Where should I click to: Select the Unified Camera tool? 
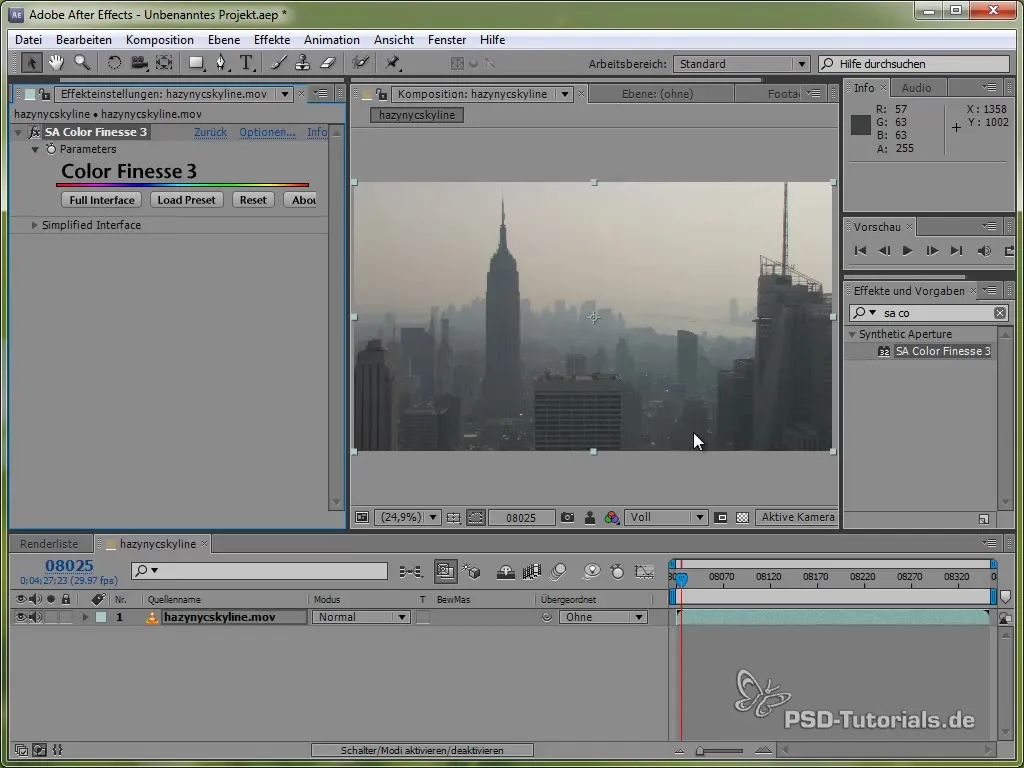coord(139,63)
